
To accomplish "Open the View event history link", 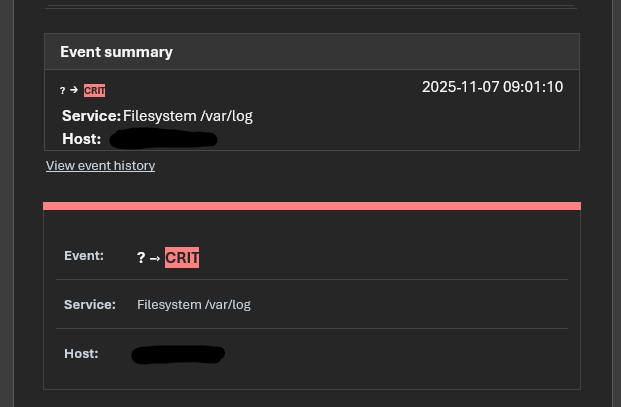I will pyautogui.click(x=100, y=166).
